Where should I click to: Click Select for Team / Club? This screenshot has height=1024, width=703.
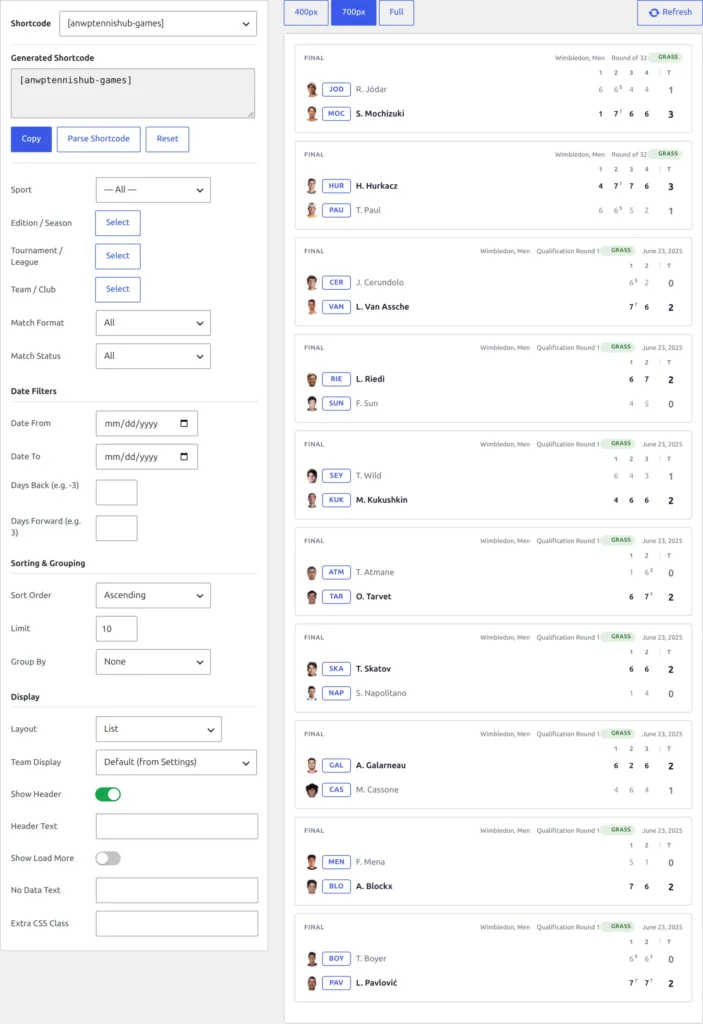(118, 289)
